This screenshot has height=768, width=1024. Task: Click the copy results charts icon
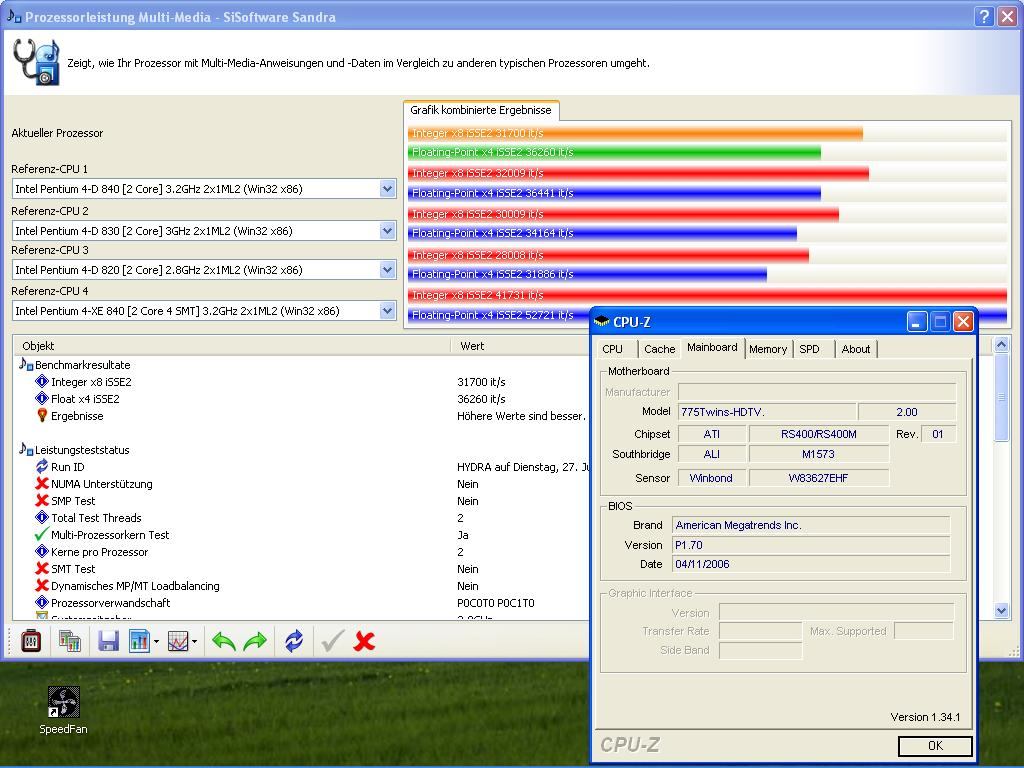(x=69, y=641)
